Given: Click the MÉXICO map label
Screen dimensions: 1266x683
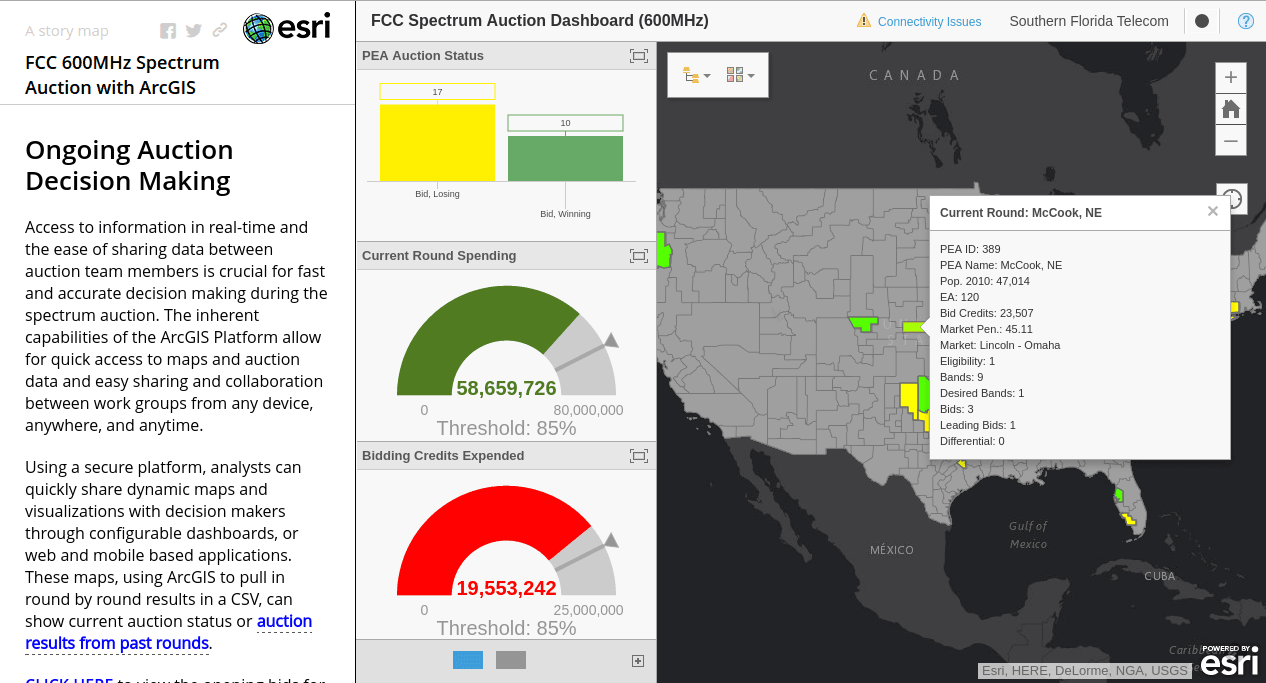Looking at the screenshot, I should [x=892, y=550].
